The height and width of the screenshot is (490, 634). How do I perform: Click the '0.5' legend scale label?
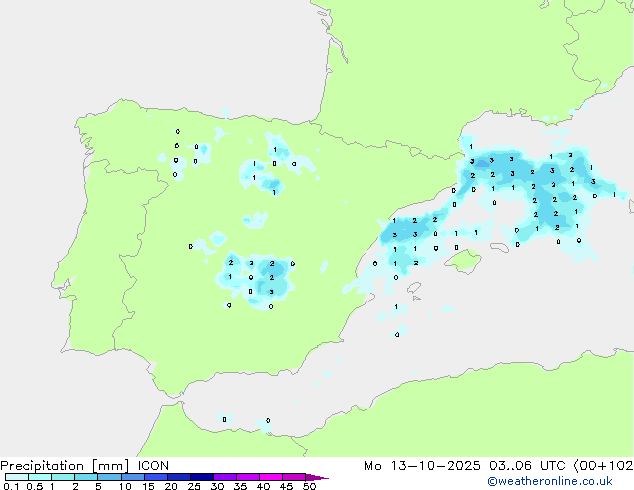click(x=35, y=486)
